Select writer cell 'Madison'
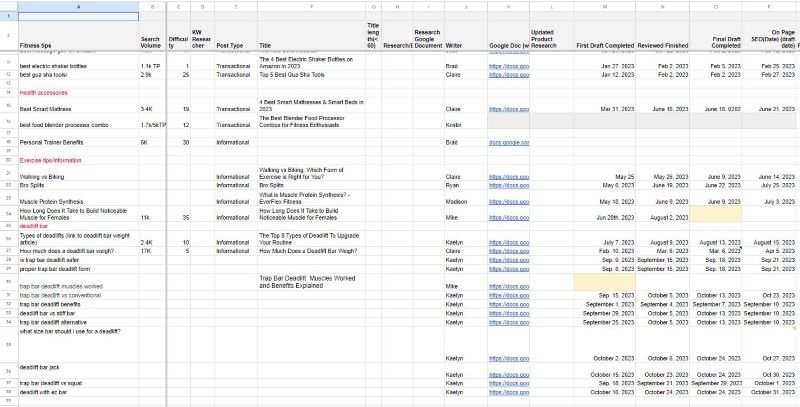Screen dimensions: 800x407 tap(465, 198)
